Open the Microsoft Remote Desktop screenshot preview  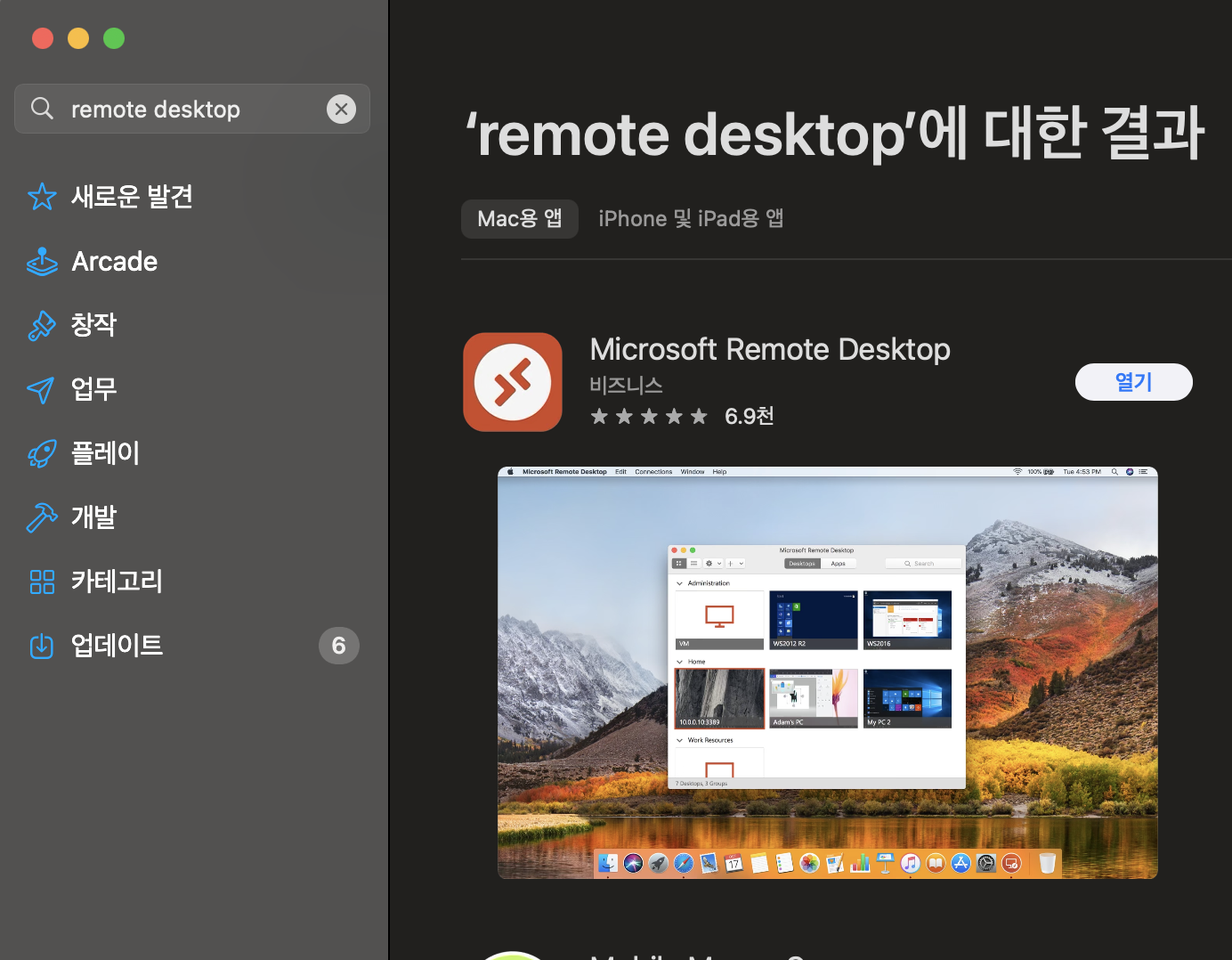click(x=828, y=673)
